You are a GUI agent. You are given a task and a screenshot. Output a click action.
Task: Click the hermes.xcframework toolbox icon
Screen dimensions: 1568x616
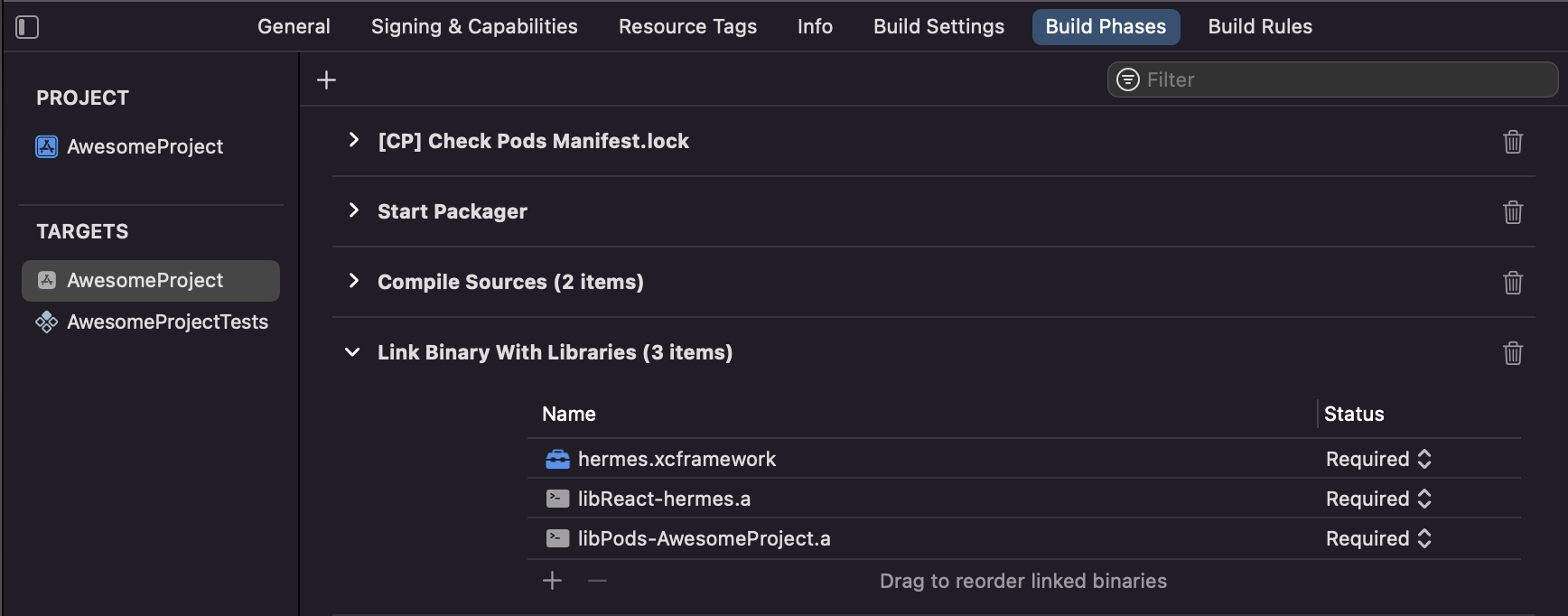pyautogui.click(x=558, y=459)
